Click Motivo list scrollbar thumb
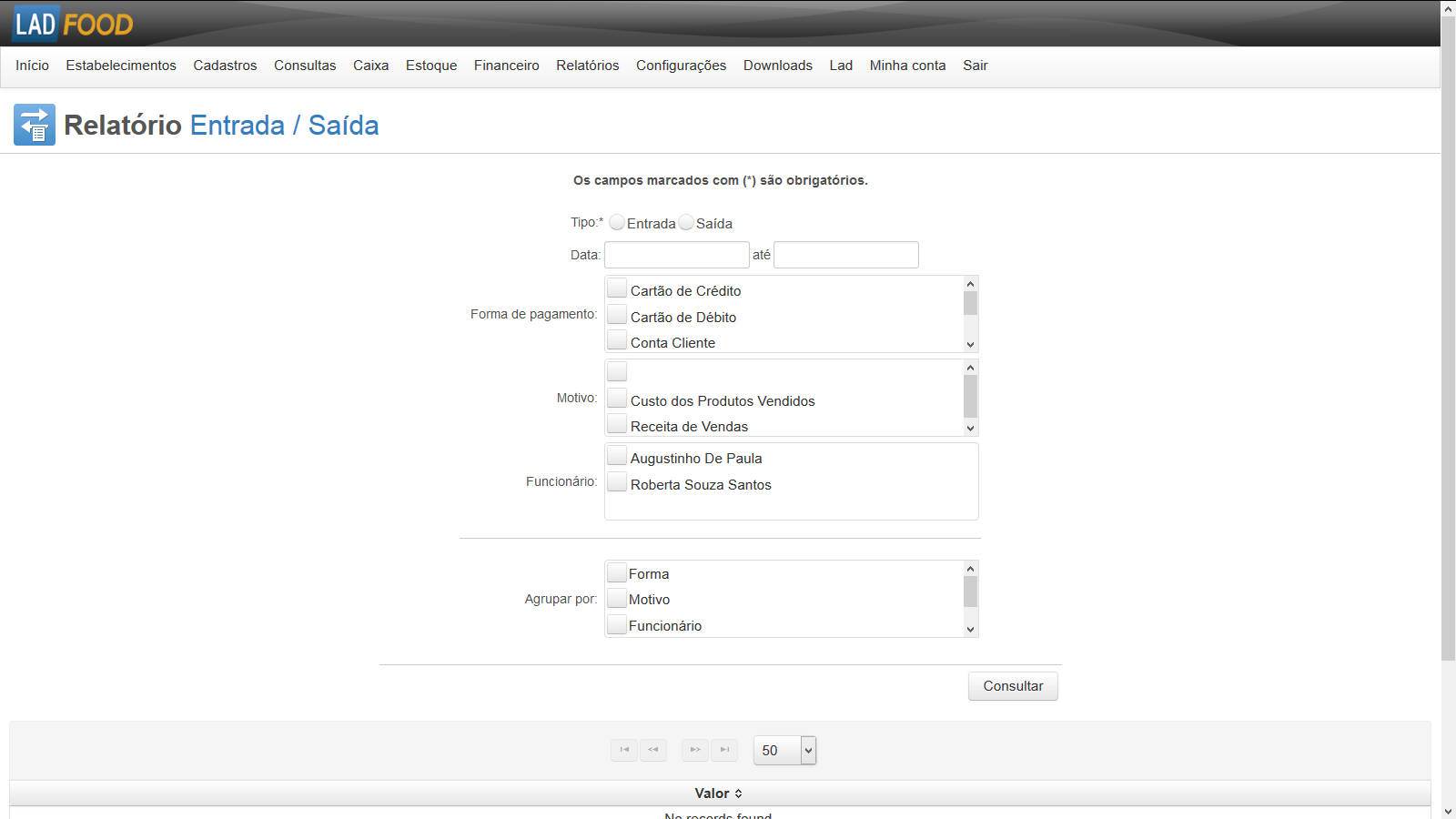1456x819 pixels. [970, 396]
